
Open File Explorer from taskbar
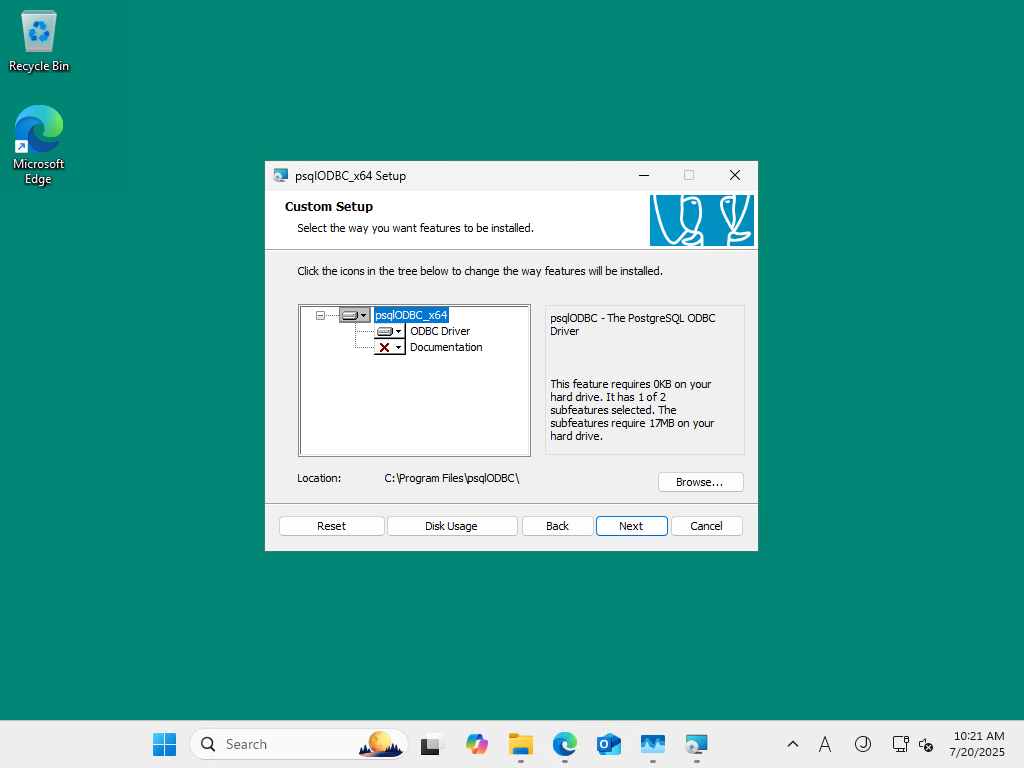pyautogui.click(x=520, y=744)
